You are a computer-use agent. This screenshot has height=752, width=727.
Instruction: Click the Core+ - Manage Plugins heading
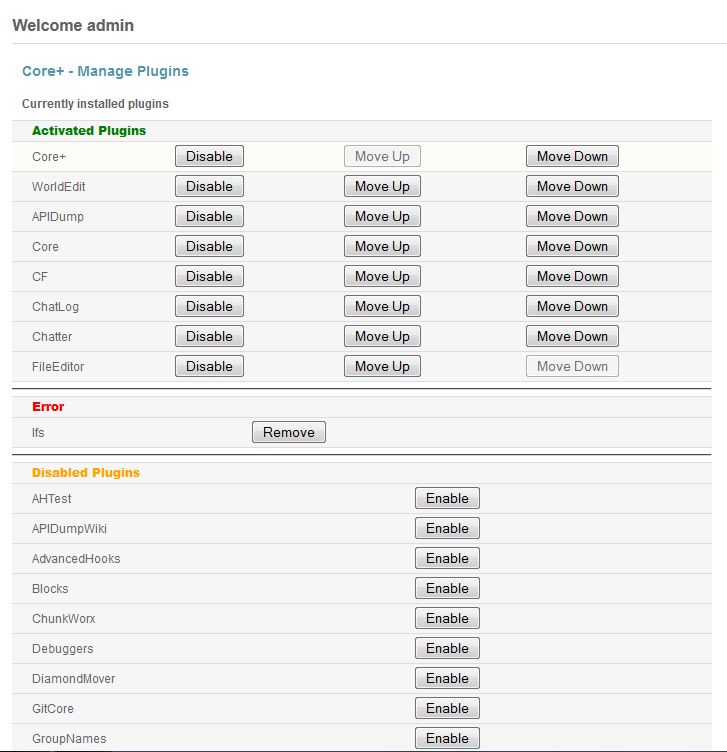pyautogui.click(x=105, y=71)
